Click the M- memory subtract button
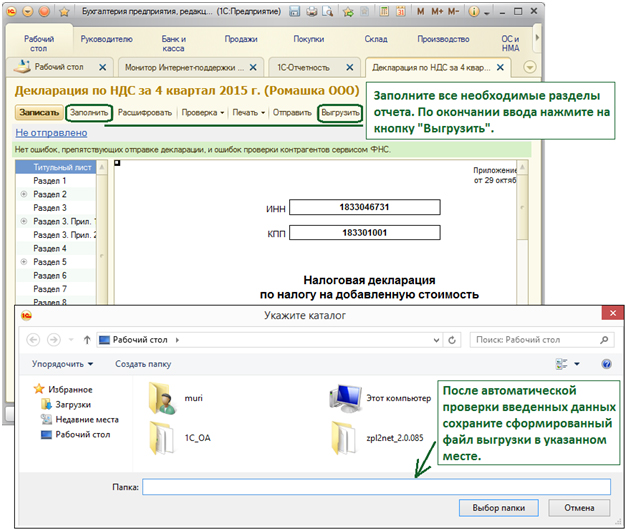The height and width of the screenshot is (532, 628). 453,12
